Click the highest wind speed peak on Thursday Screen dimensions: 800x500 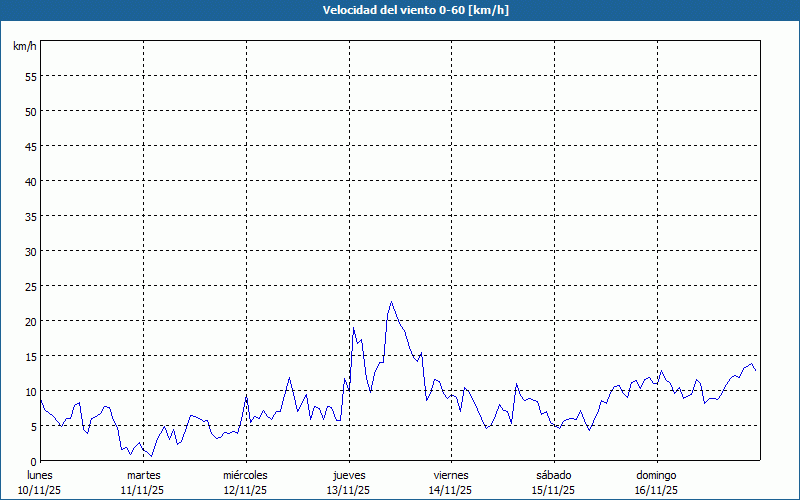click(391, 302)
